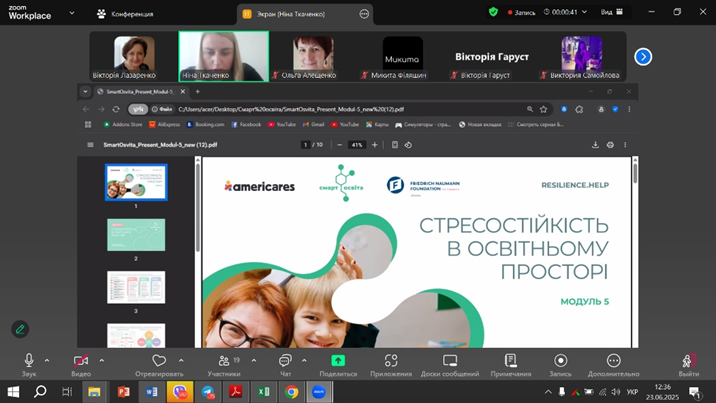Select Вікторія Лазаренко video tile
Image resolution: width=716 pixels, height=403 pixels.
click(134, 57)
